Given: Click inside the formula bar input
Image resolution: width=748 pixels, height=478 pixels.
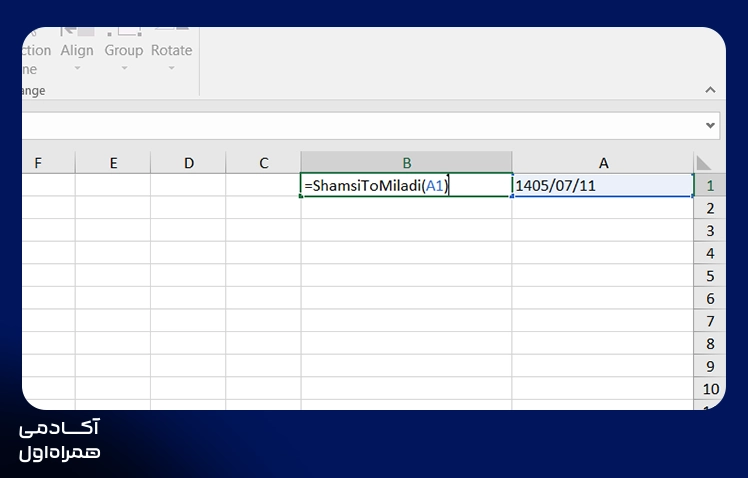Looking at the screenshot, I should tap(363, 126).
